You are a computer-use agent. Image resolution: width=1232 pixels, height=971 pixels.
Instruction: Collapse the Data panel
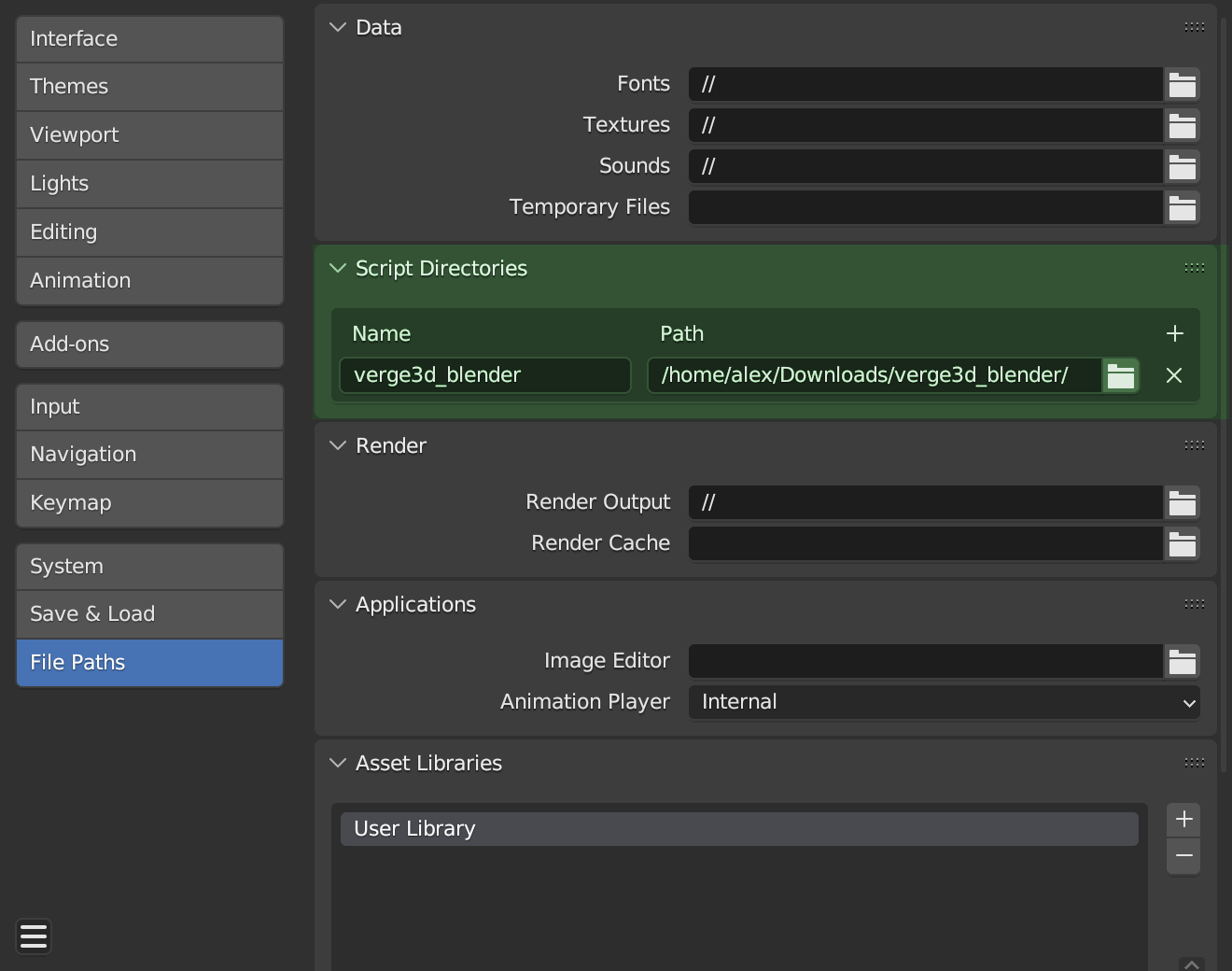tap(338, 27)
